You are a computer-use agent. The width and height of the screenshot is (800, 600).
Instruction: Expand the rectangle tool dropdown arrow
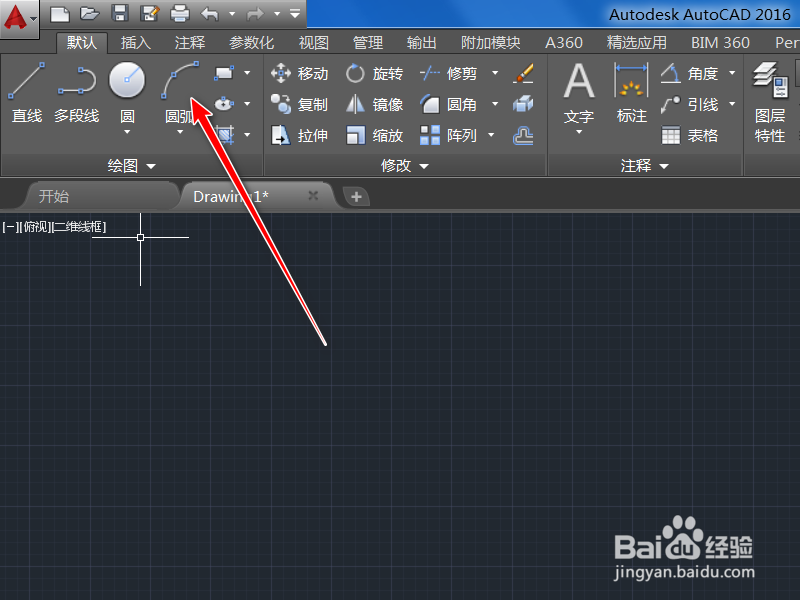[247, 73]
